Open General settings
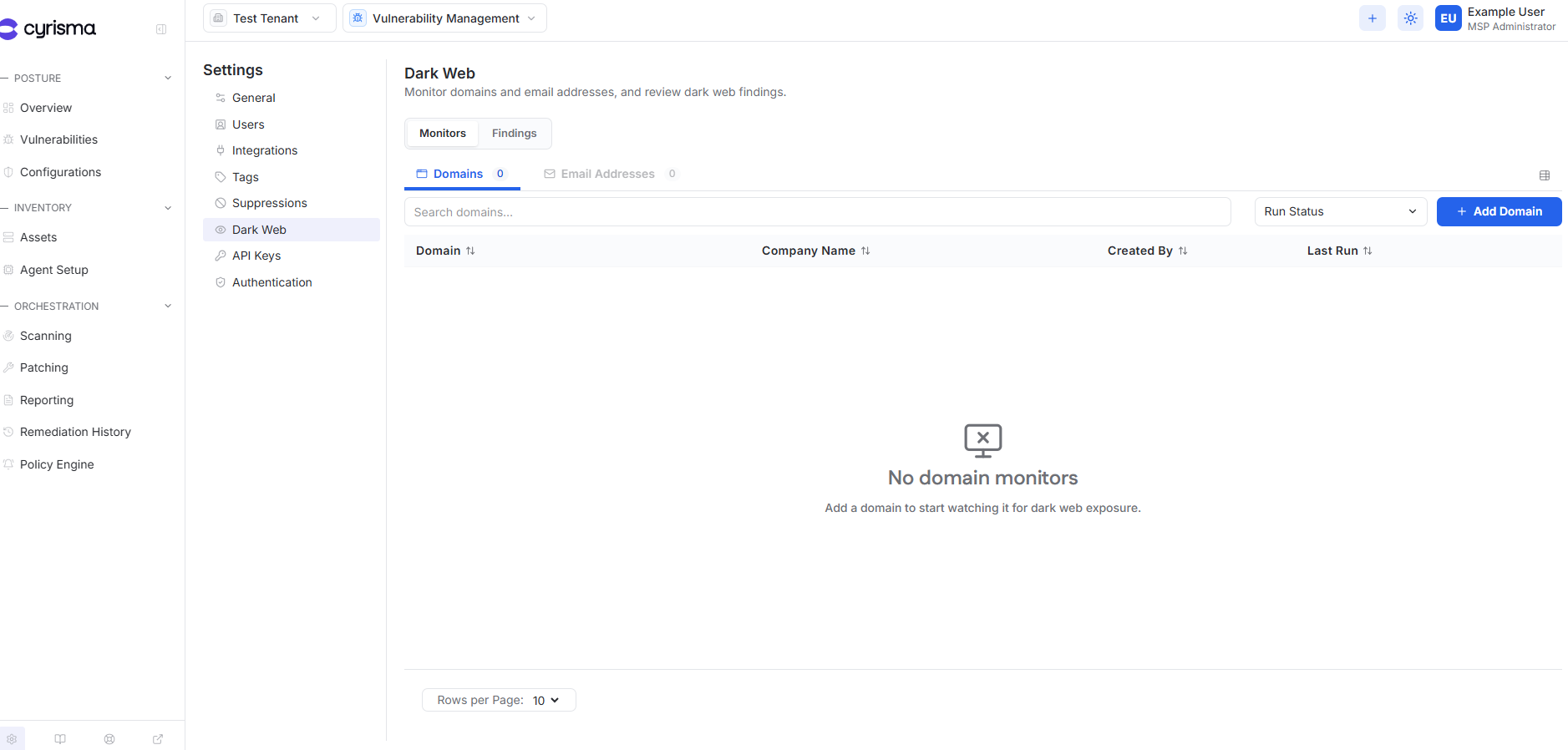The width and height of the screenshot is (1568, 750). click(292, 98)
